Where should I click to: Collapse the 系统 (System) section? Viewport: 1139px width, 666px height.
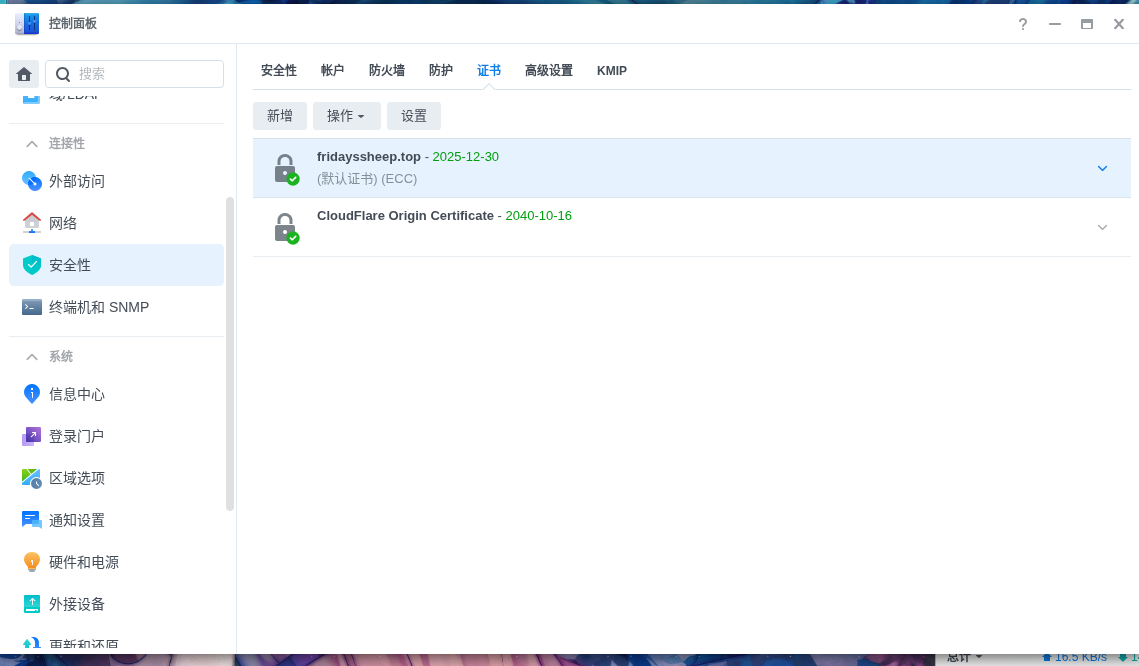pos(32,357)
